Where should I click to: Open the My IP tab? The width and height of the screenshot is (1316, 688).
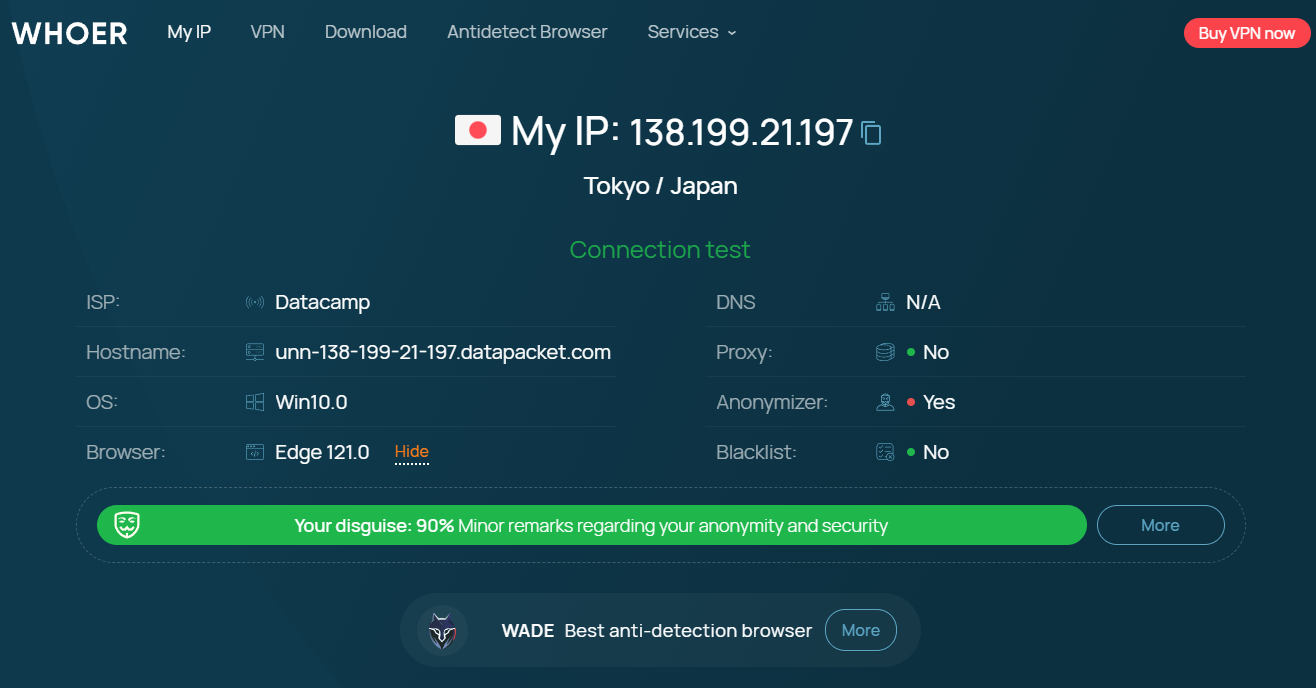189,32
